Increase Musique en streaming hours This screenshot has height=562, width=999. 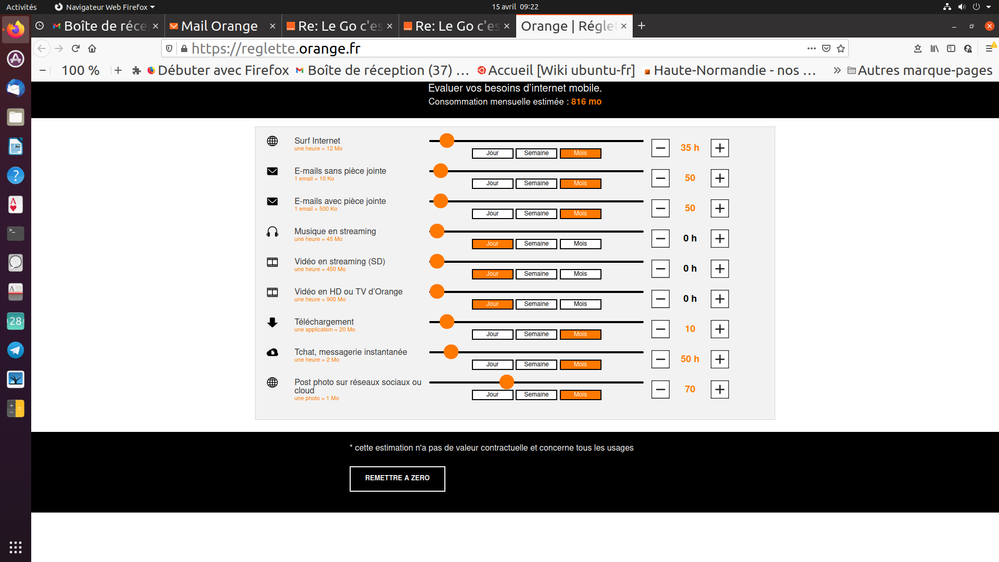point(719,238)
